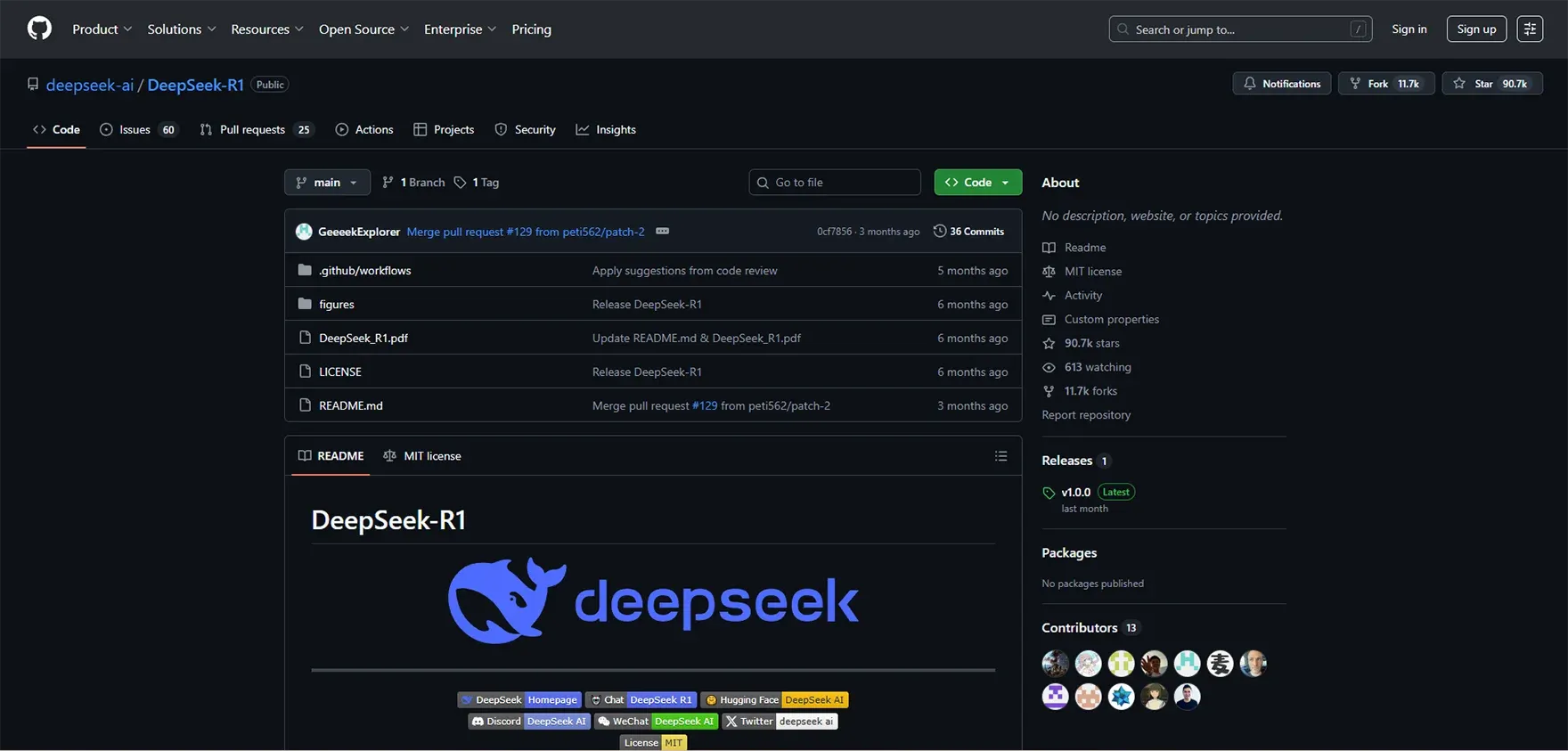Viewport: 1568px width, 751px height.
Task: Select the Code tab
Action: coord(56,129)
